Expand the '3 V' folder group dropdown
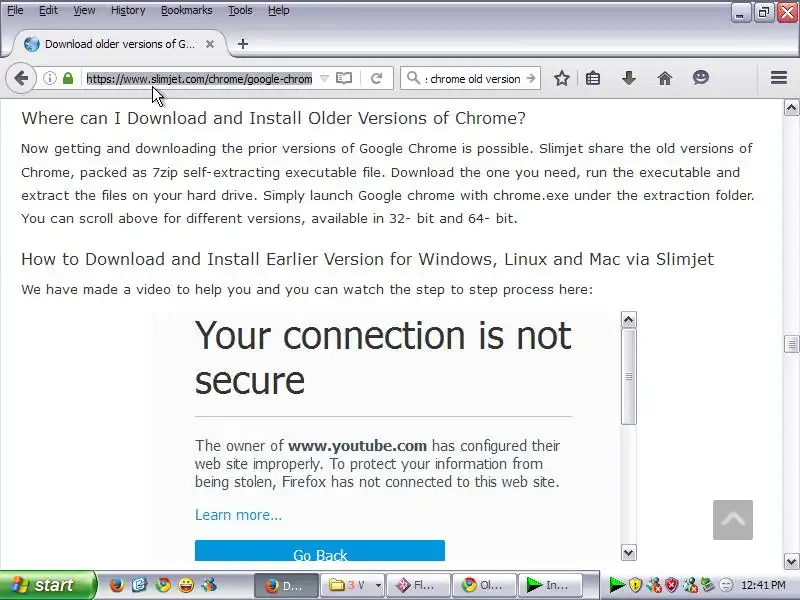The height and width of the screenshot is (600, 800). click(378, 585)
